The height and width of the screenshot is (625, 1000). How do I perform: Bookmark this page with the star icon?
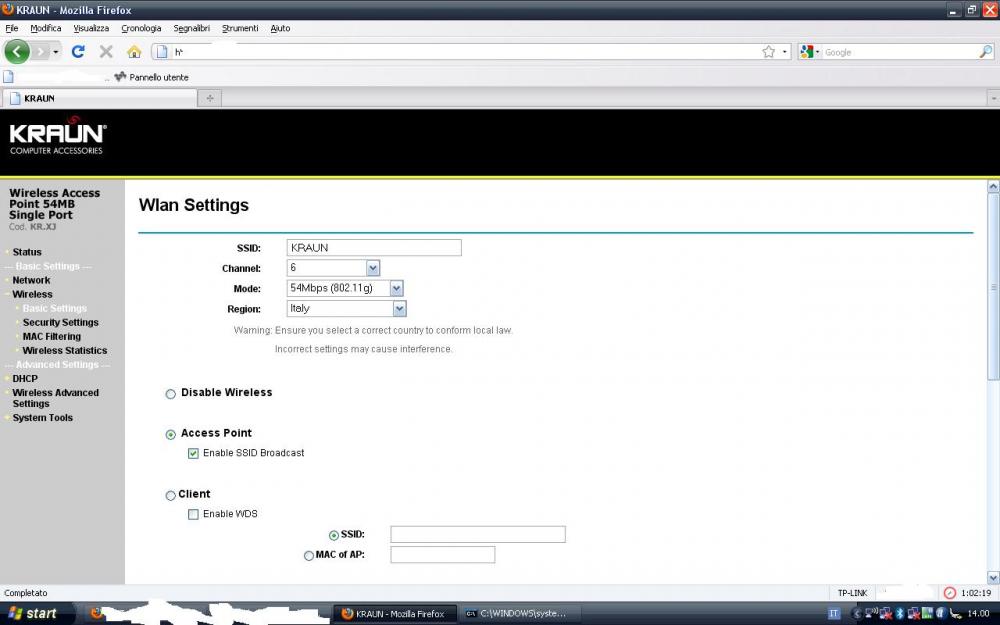(768, 52)
